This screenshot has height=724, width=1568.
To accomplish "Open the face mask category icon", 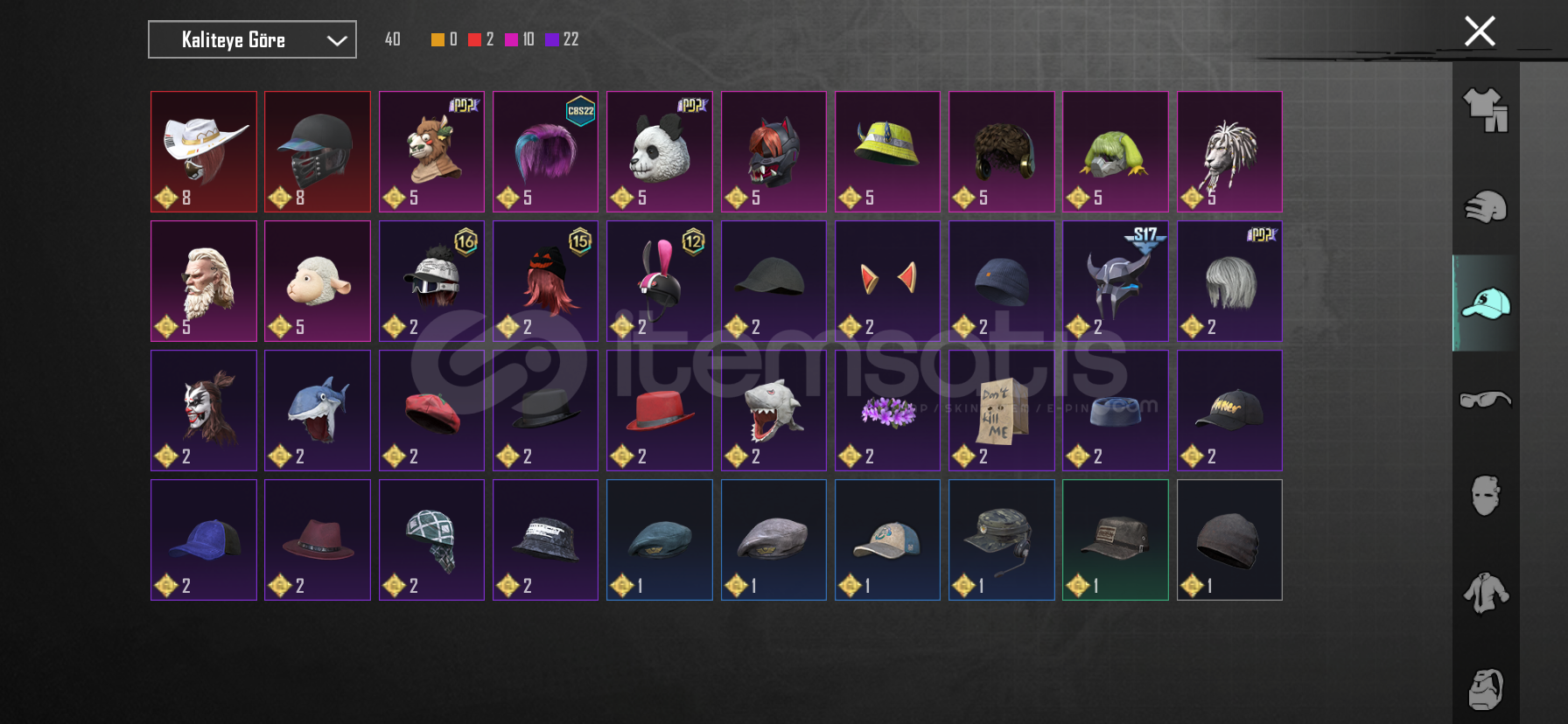I will click(1486, 496).
